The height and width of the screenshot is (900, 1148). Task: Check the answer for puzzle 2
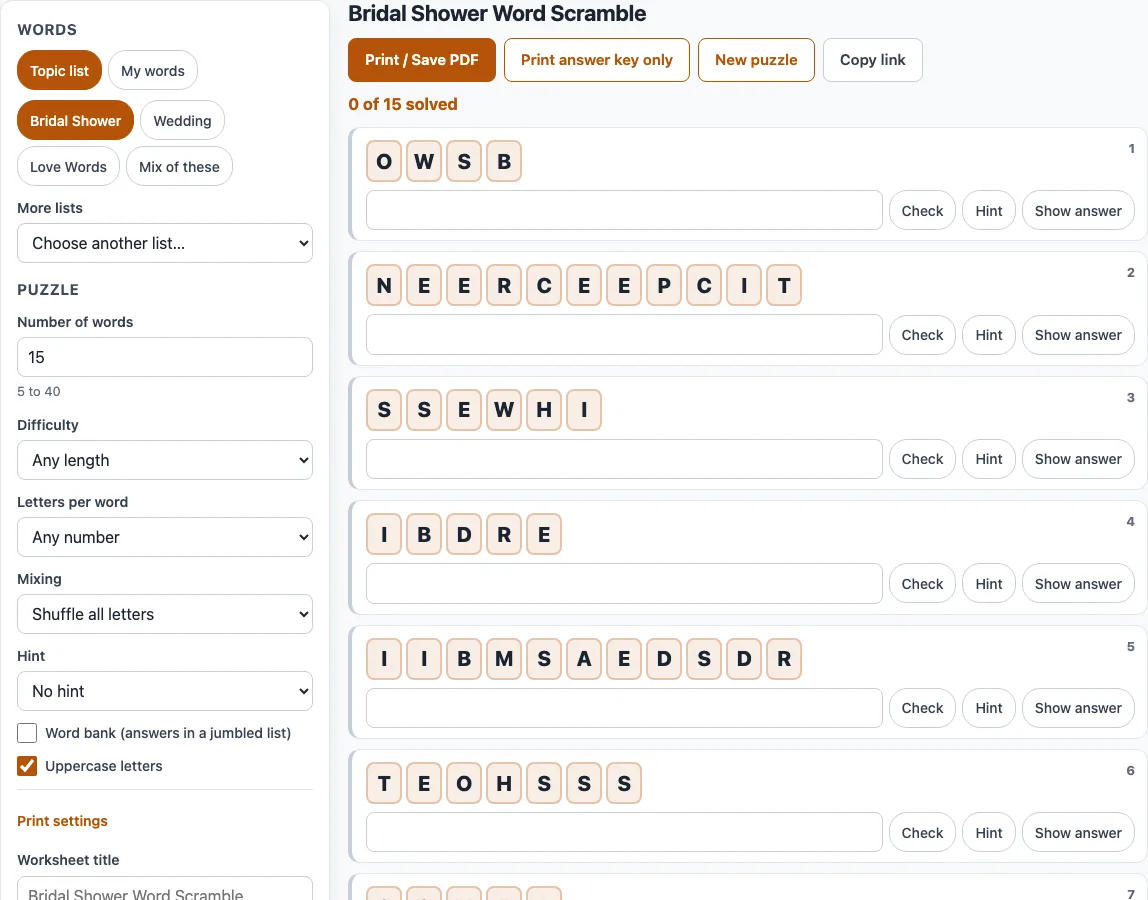(x=922, y=335)
